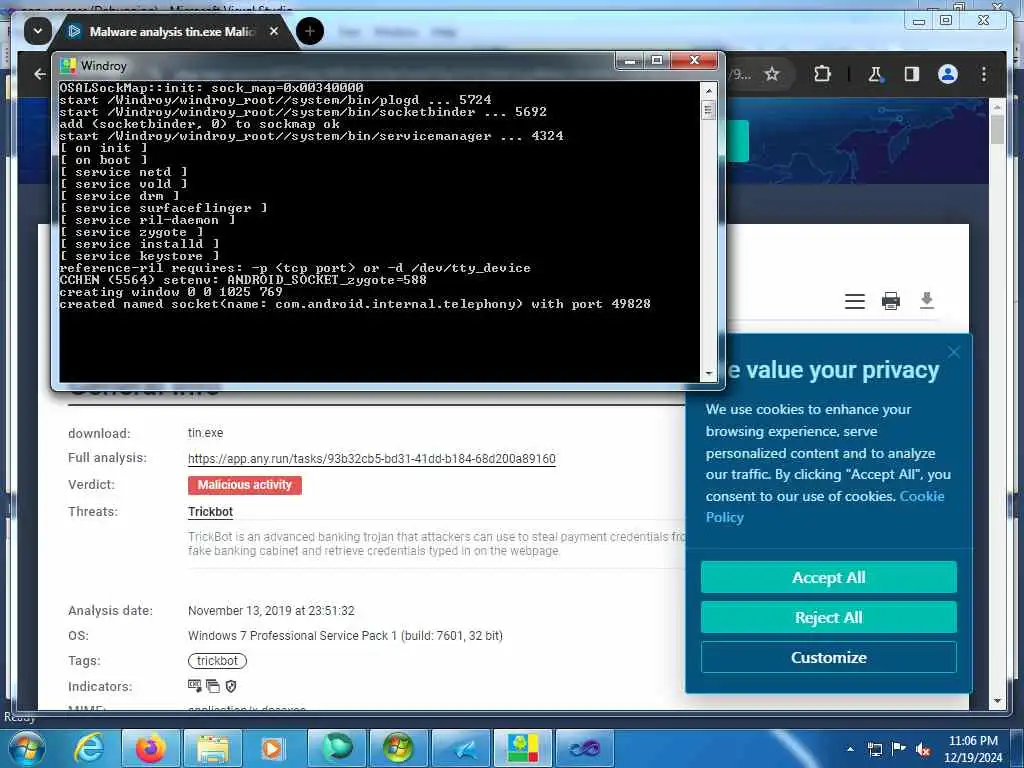Click the blue bird taskbar icon
The width and height of the screenshot is (1024, 768).
point(460,748)
